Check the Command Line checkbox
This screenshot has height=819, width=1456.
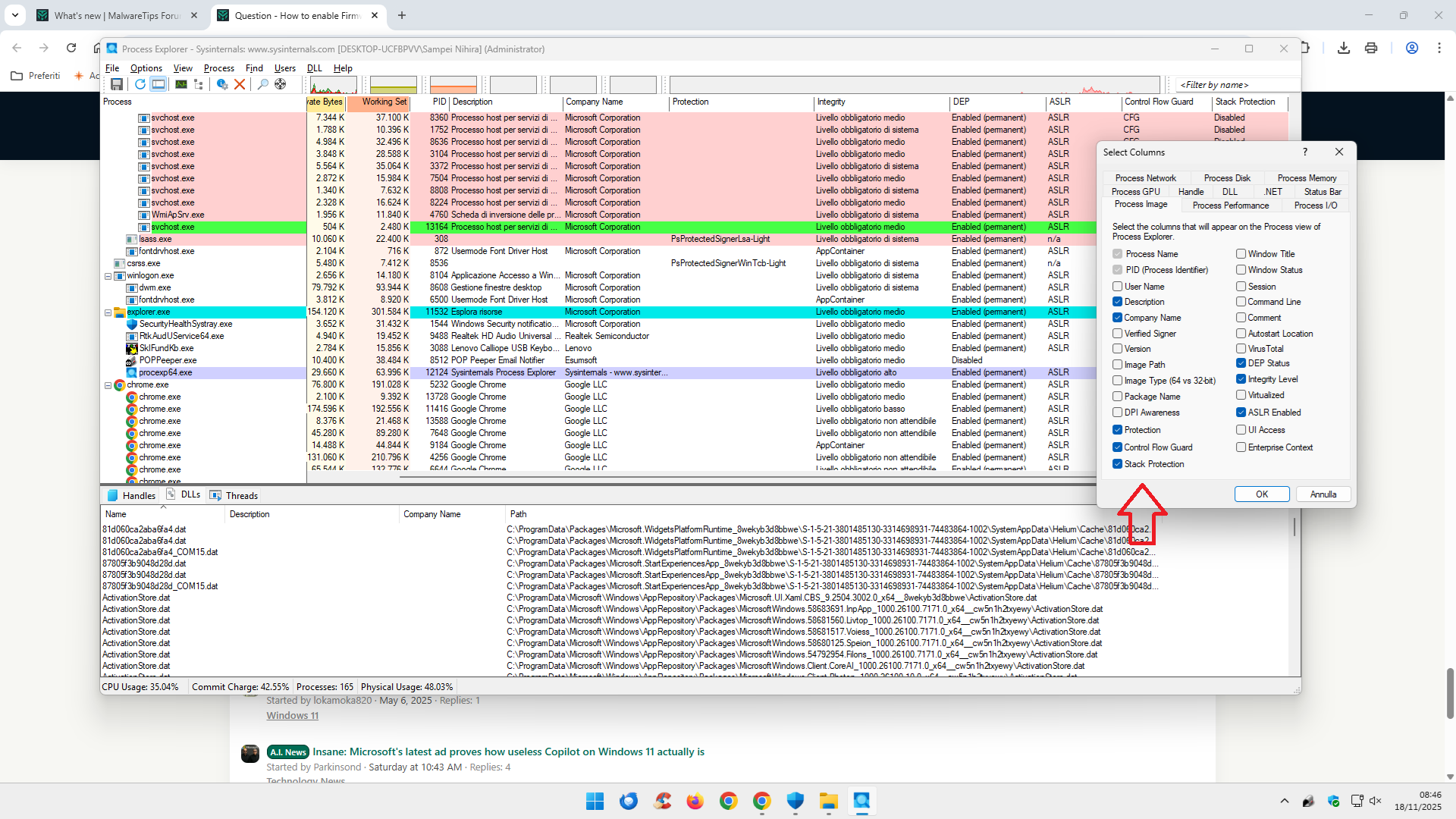[1241, 302]
